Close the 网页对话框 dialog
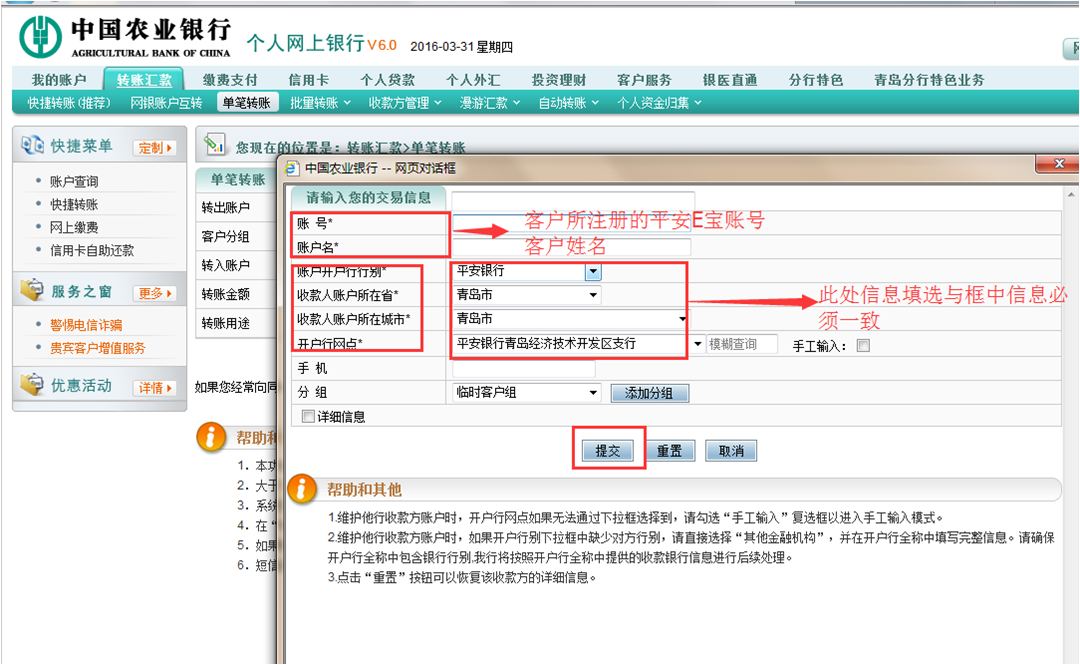This screenshot has height=665, width=1080. (1058, 164)
